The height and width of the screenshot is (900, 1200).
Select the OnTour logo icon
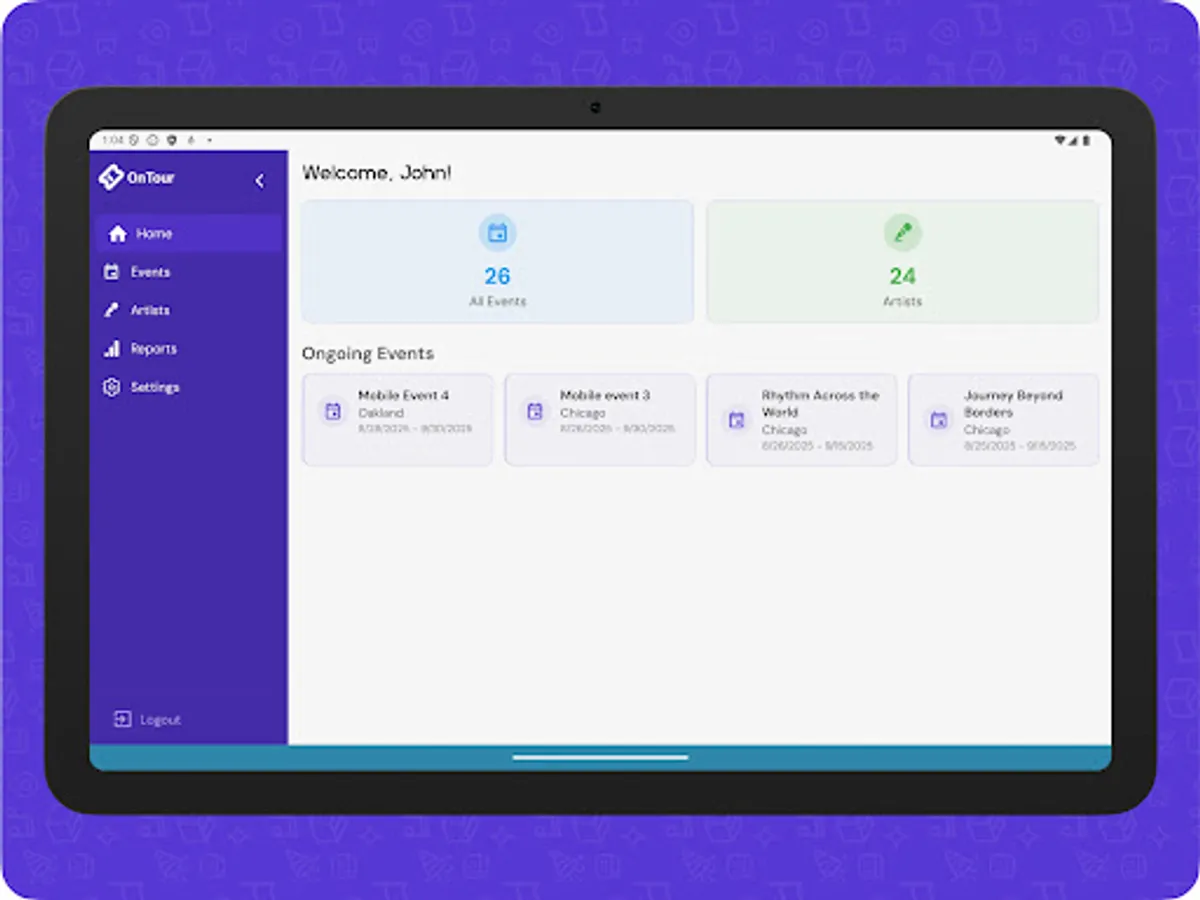[x=112, y=177]
